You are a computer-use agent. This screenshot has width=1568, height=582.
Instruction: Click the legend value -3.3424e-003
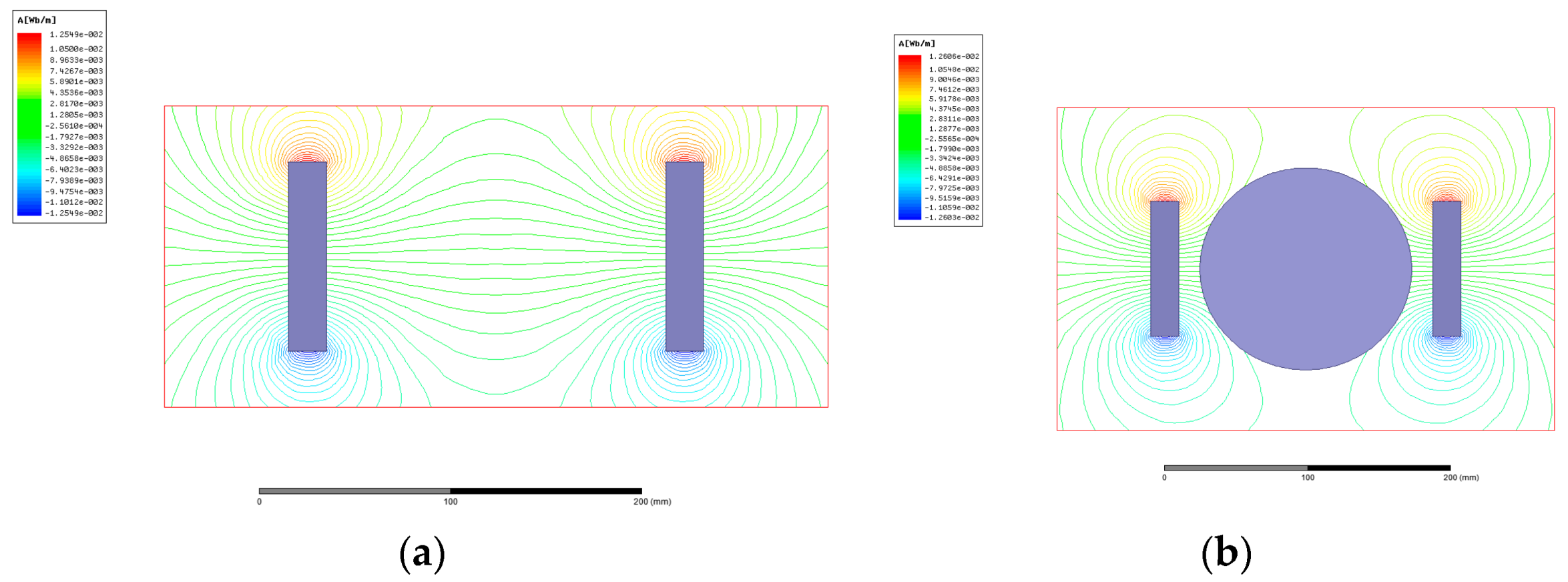point(952,158)
